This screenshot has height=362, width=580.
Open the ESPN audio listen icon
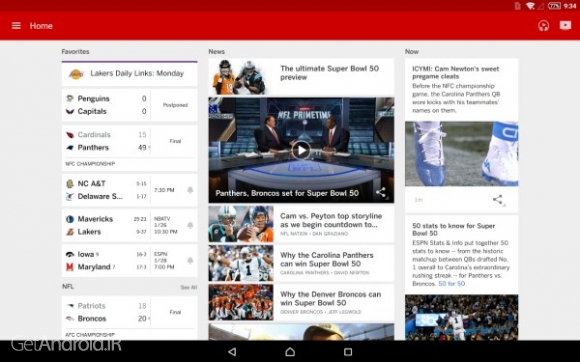click(543, 26)
